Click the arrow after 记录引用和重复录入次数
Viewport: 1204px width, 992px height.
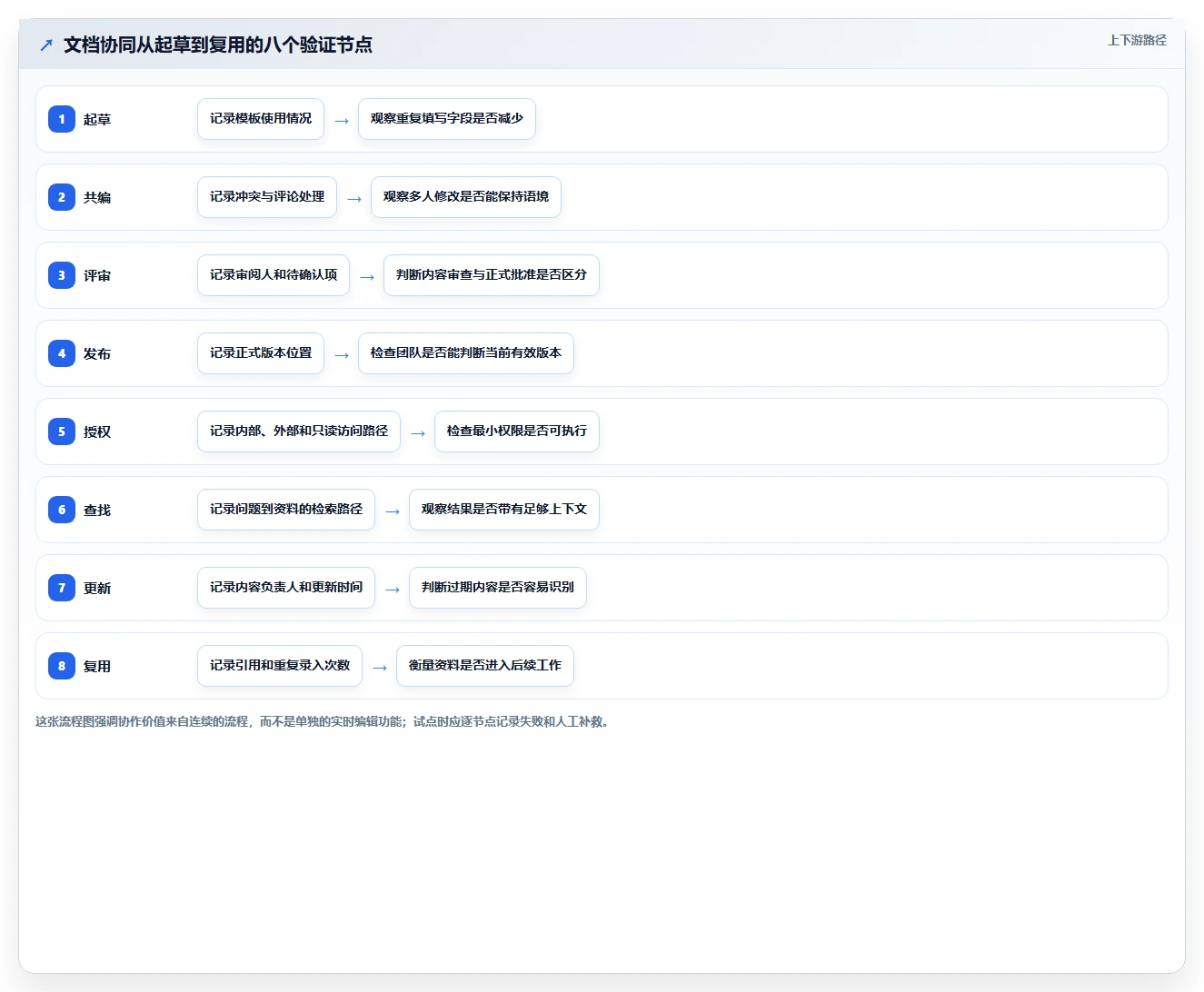380,667
